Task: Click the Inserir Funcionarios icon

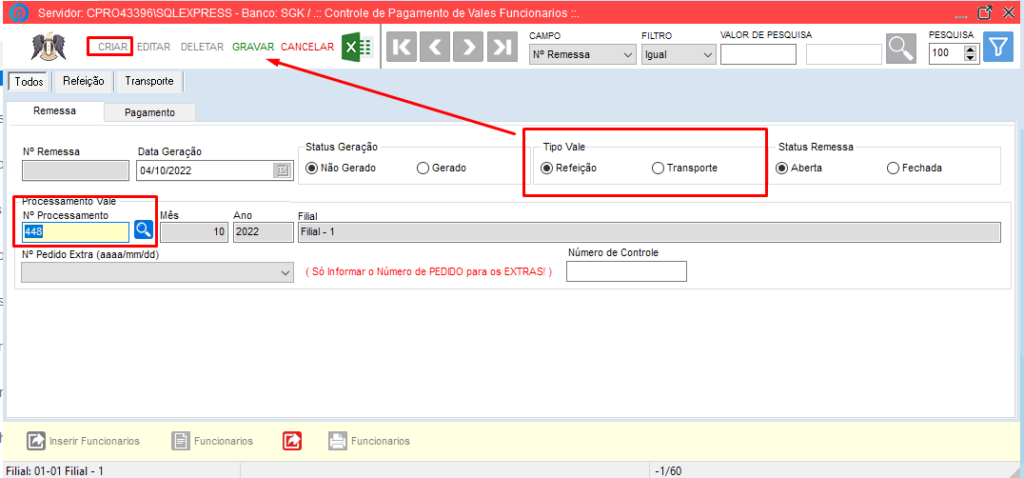Action: click(x=35, y=441)
